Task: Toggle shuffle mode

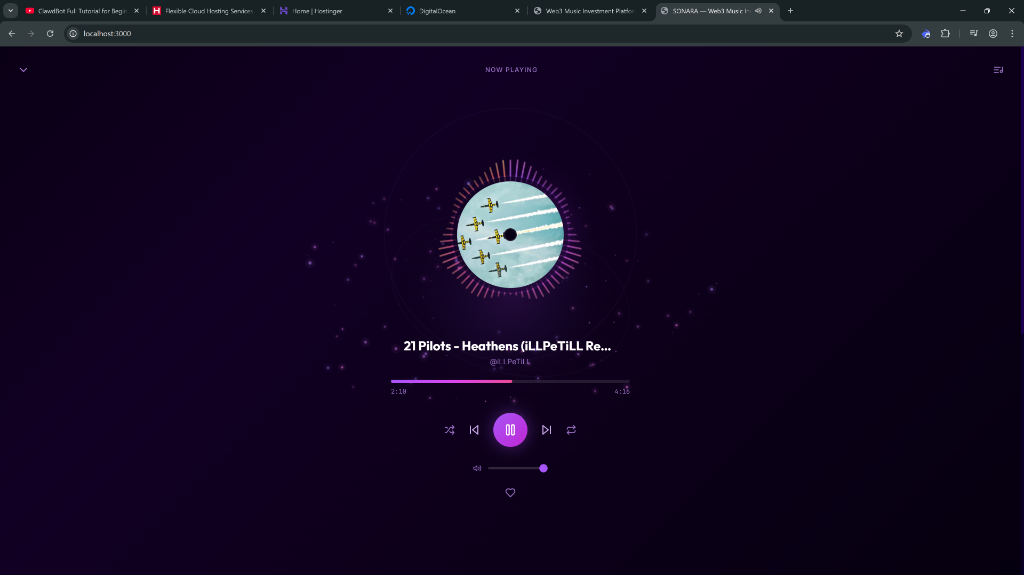Action: tap(449, 430)
